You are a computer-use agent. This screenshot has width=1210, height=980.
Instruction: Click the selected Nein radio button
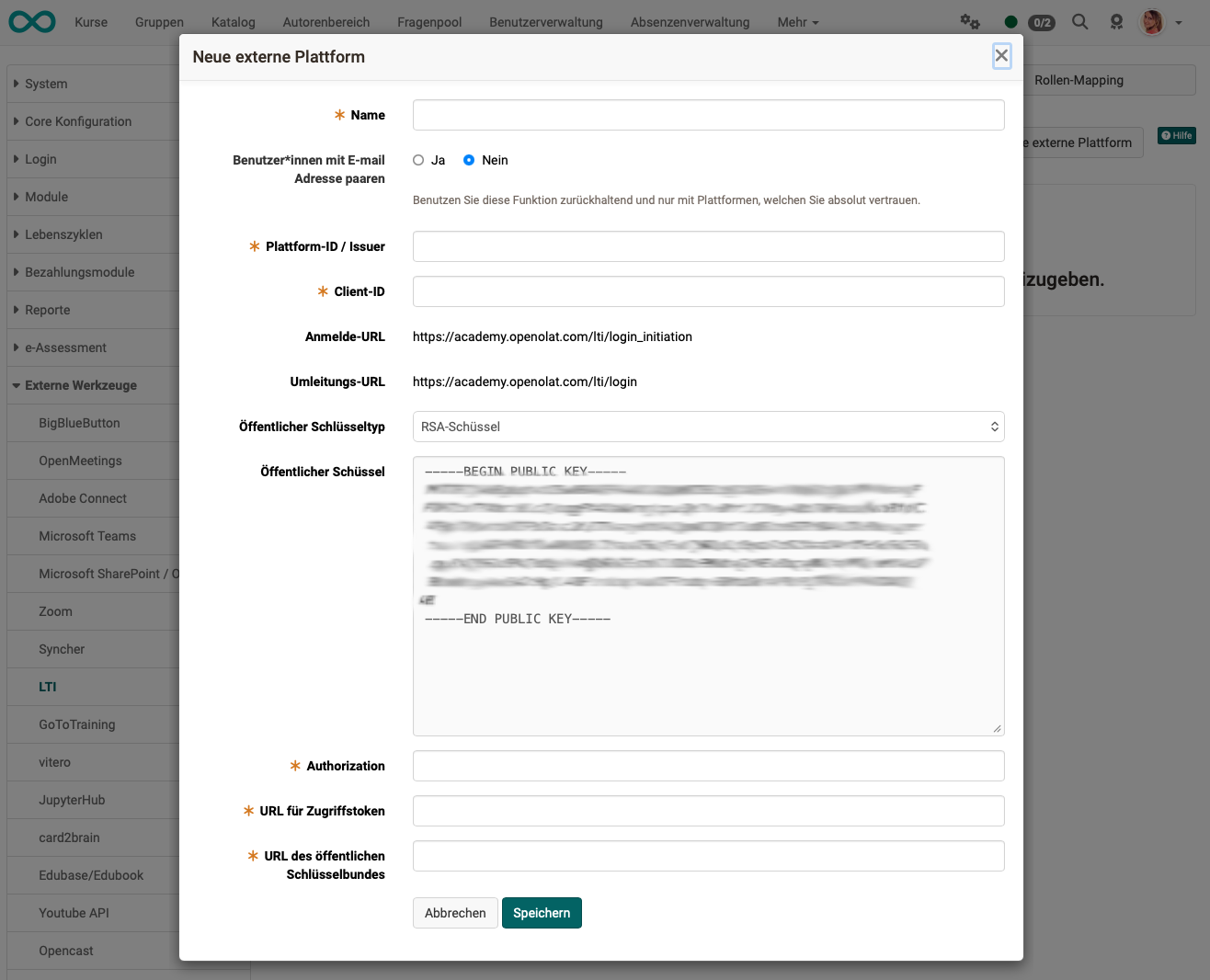468,159
